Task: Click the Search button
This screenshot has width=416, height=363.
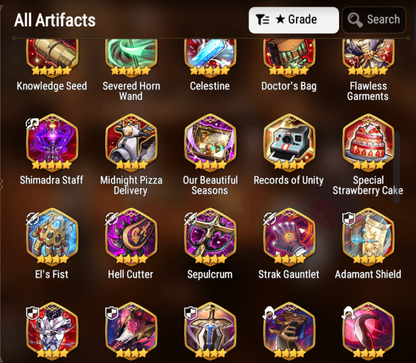Action: [374, 20]
